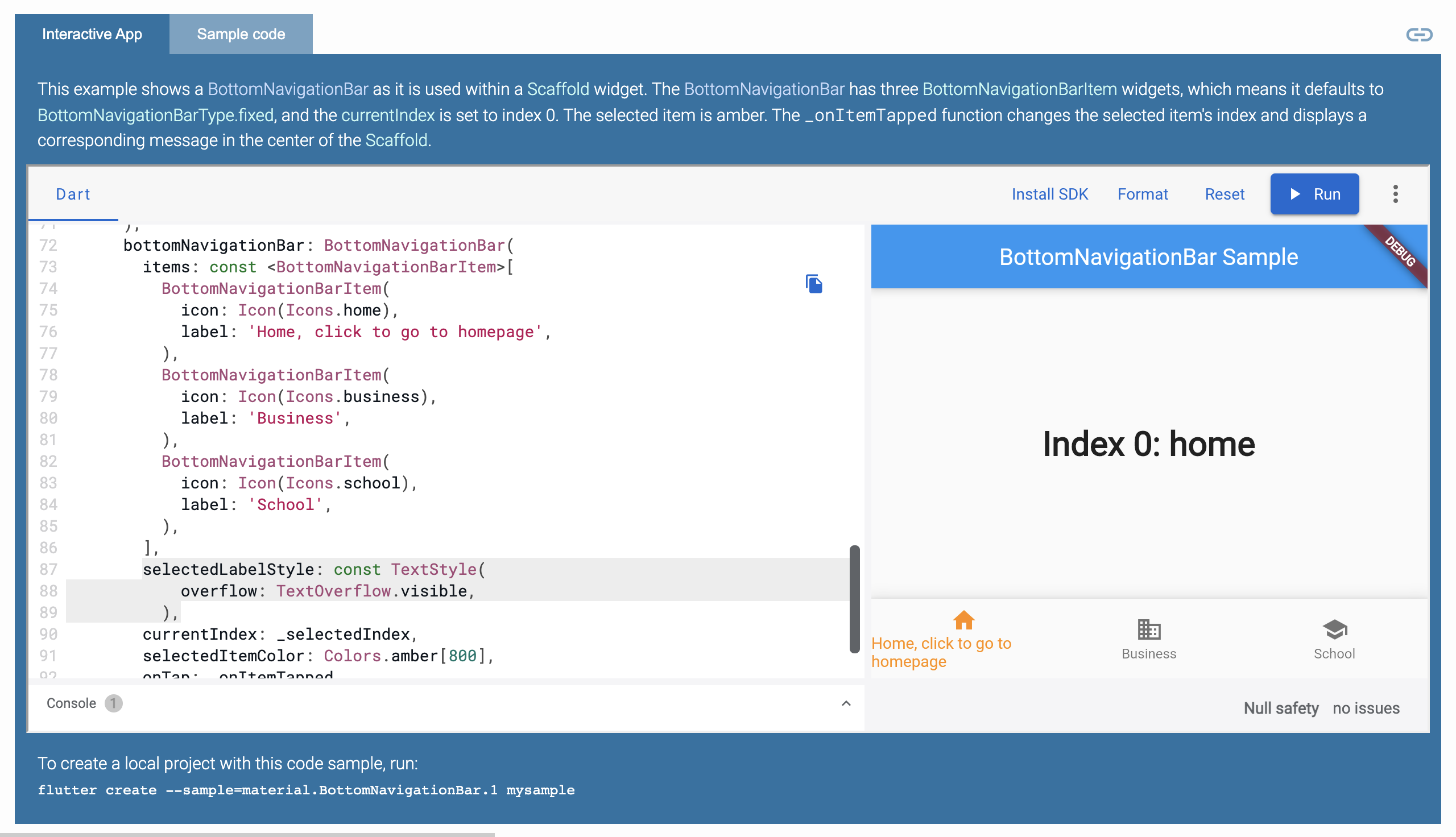
Task: Tap the School graduation cap icon
Action: point(1334,629)
